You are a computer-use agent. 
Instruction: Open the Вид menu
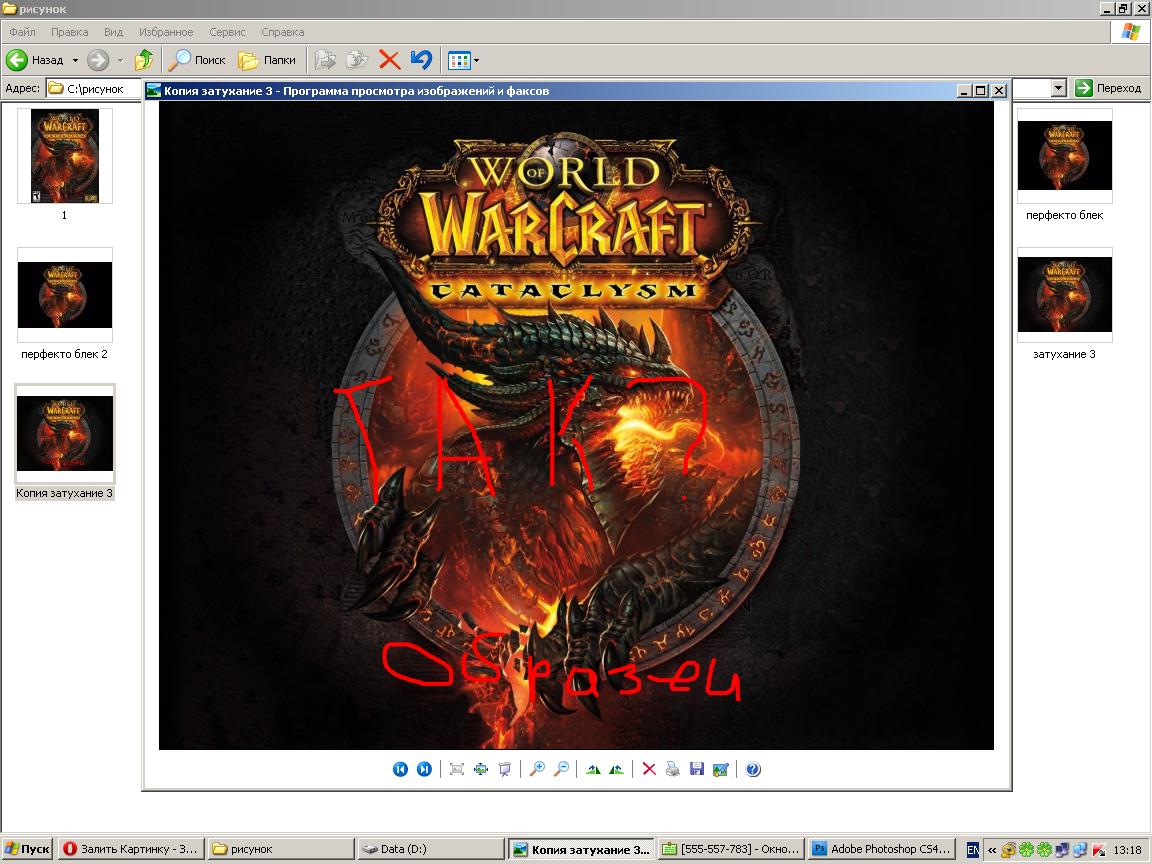(x=113, y=32)
